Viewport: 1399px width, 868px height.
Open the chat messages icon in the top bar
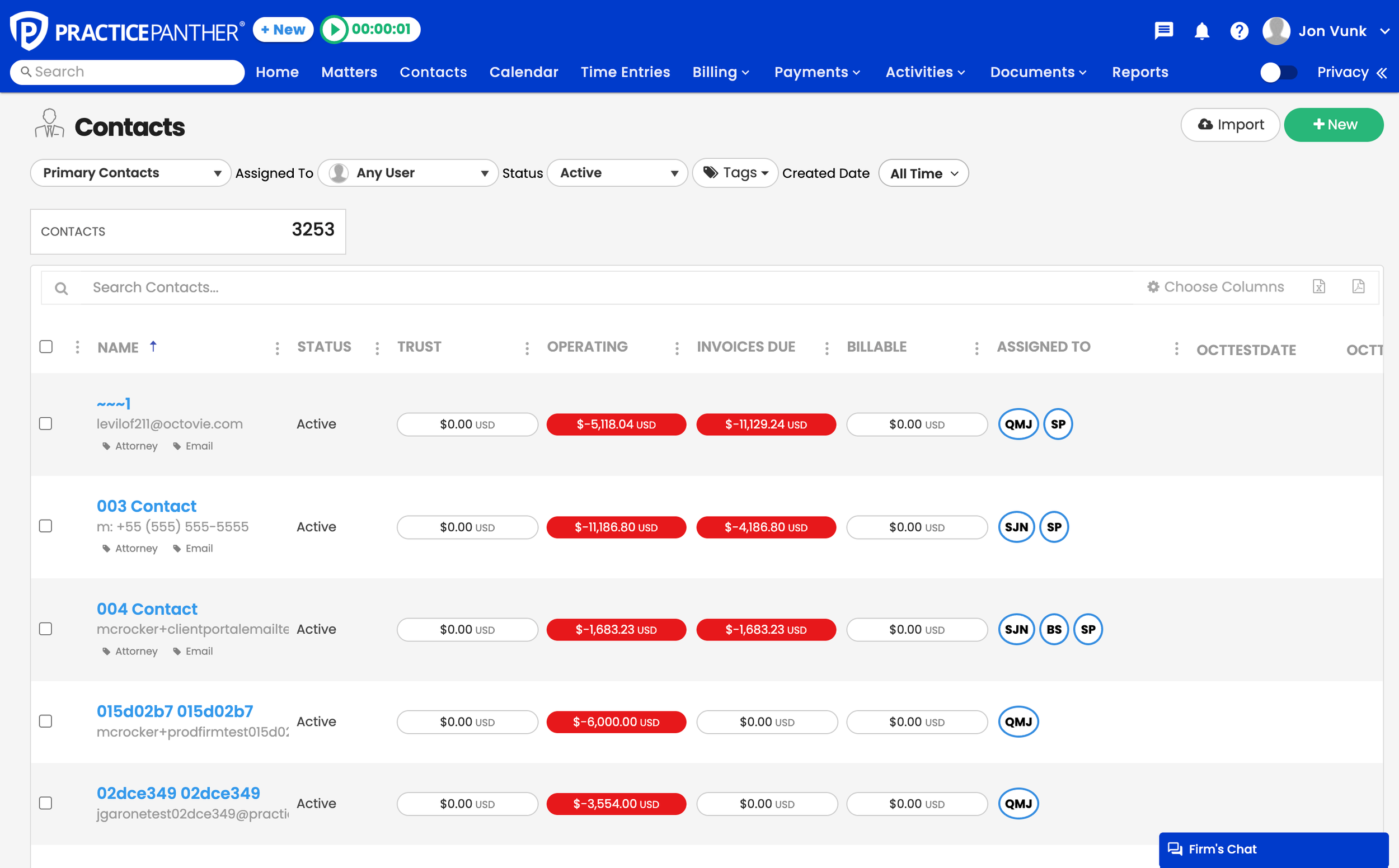1163,30
